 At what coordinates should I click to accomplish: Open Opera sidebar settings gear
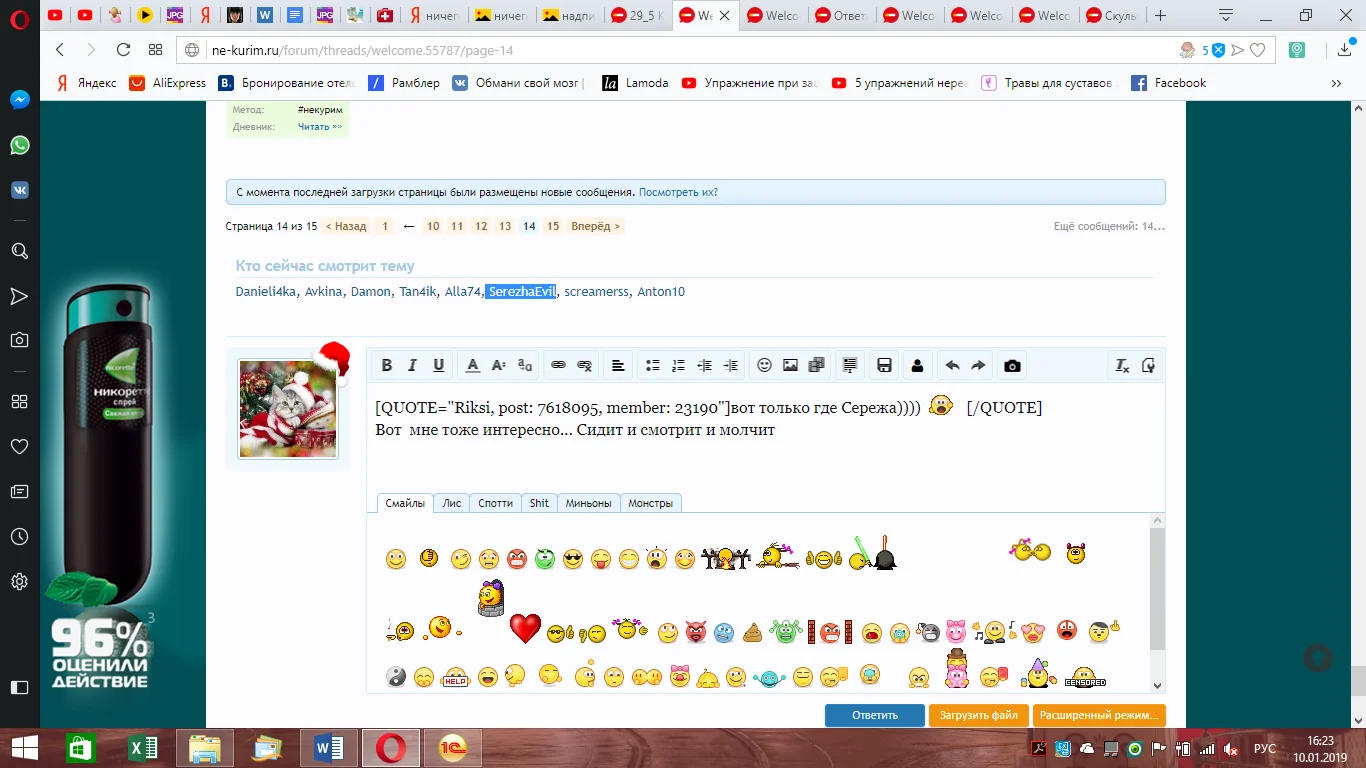(x=19, y=581)
